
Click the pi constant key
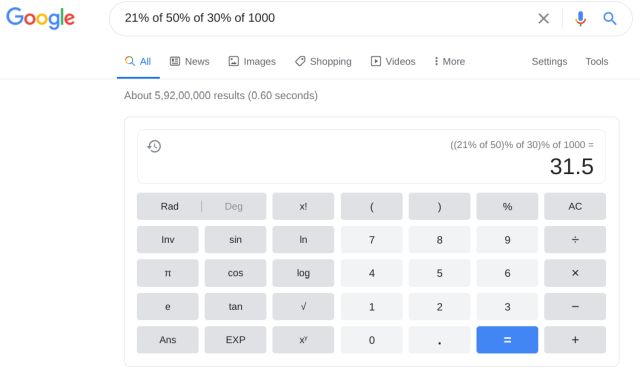click(x=168, y=273)
